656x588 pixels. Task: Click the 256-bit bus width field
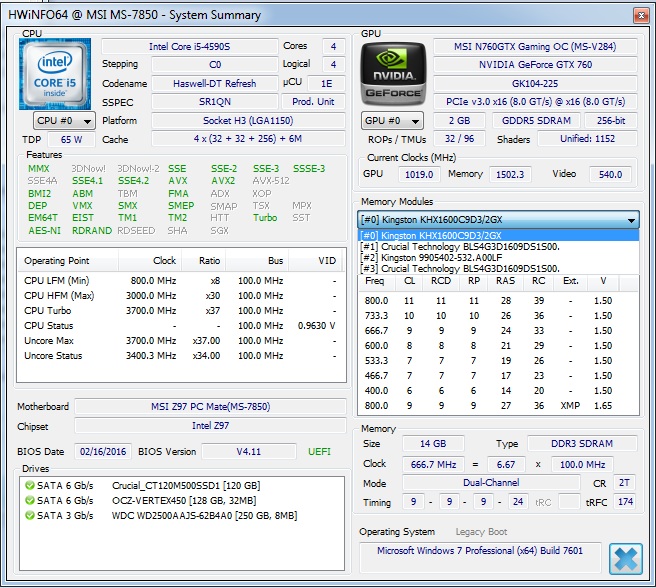coord(611,121)
